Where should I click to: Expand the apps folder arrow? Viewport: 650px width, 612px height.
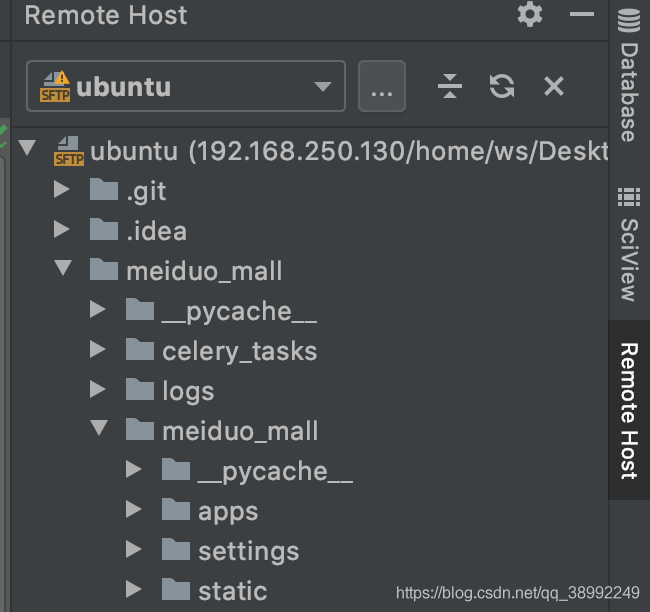(134, 509)
